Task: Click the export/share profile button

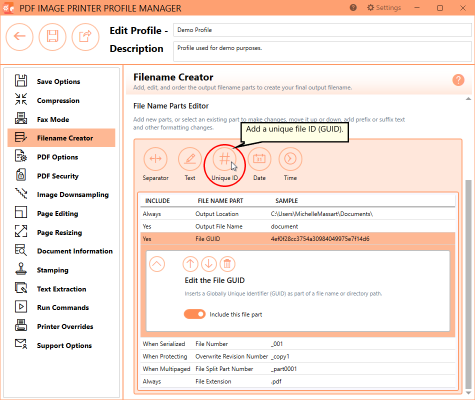Action: click(x=85, y=36)
